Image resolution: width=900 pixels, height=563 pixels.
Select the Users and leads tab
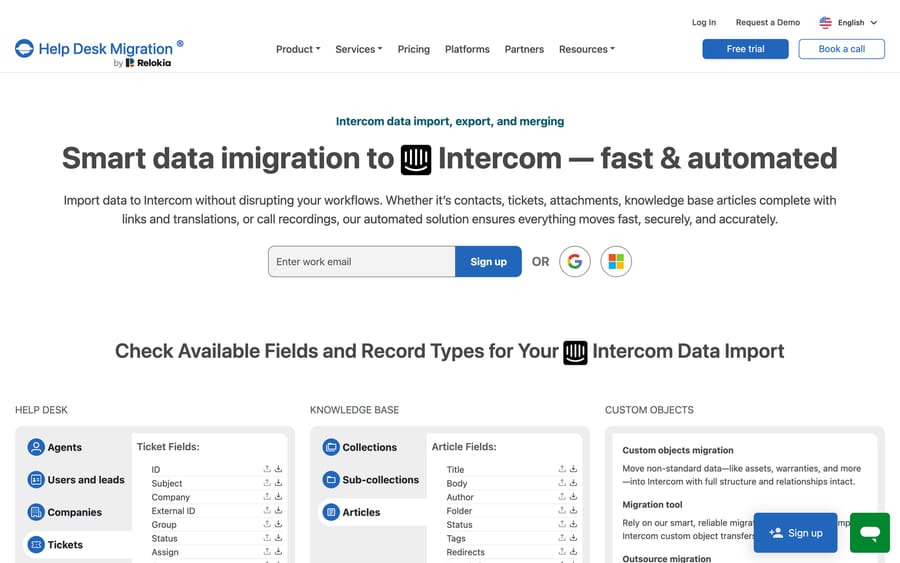point(77,479)
